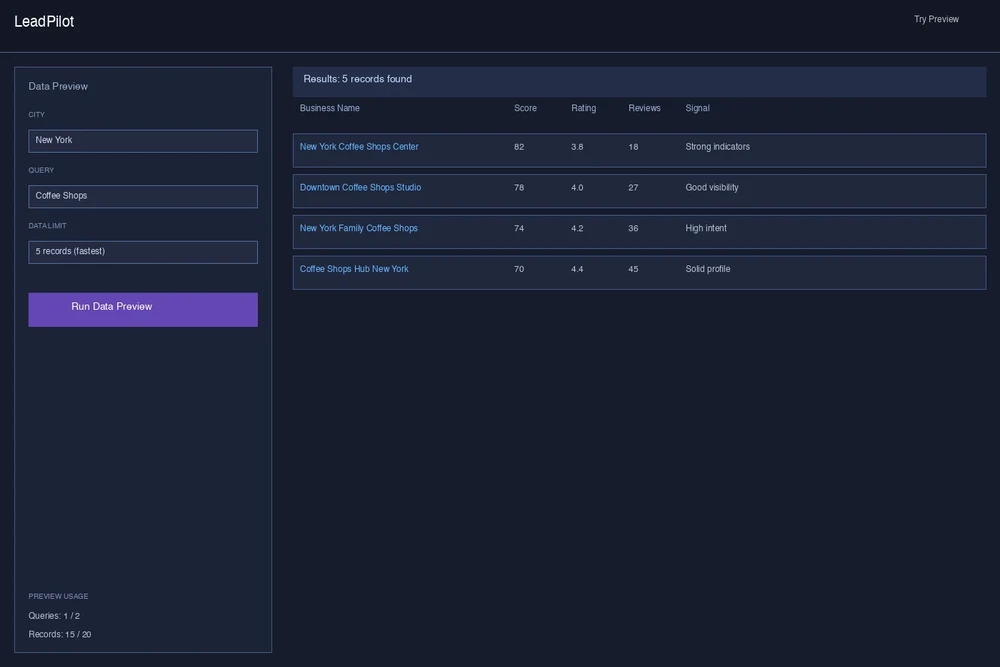
Task: Click the City input field
Action: 143,141
